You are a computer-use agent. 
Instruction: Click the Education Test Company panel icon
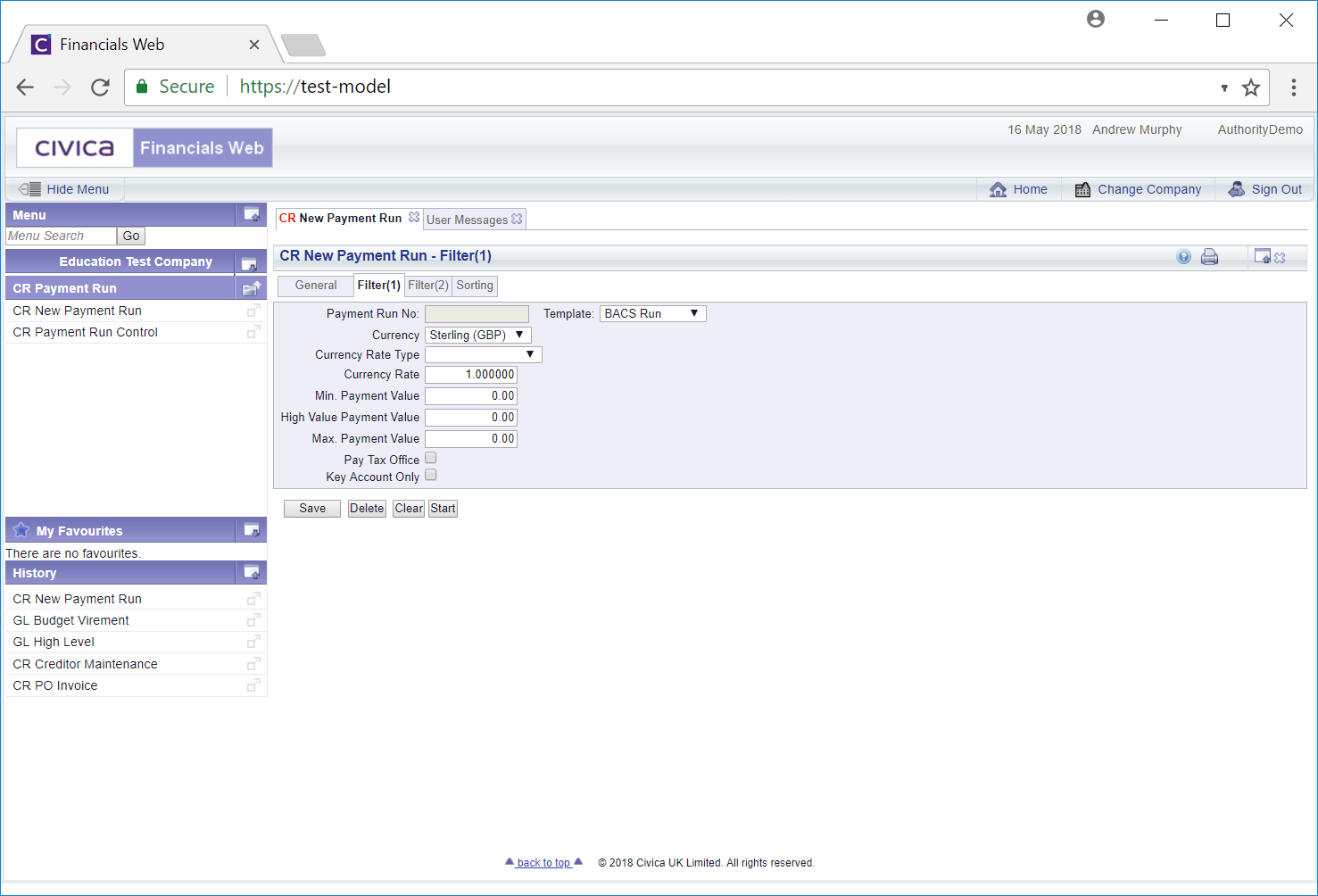pos(249,264)
